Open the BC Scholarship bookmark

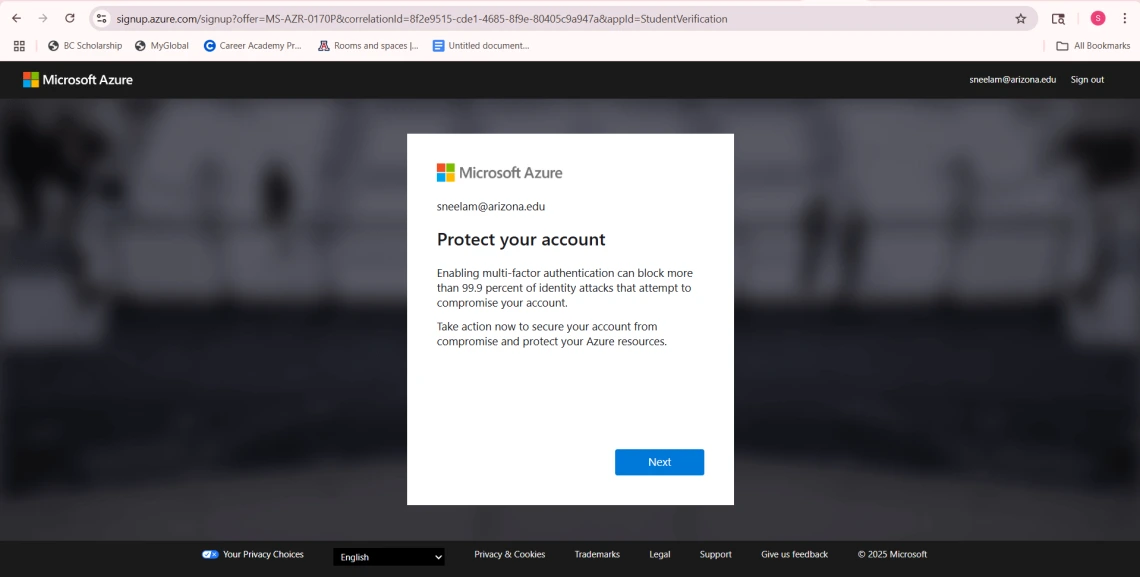pyautogui.click(x=85, y=46)
